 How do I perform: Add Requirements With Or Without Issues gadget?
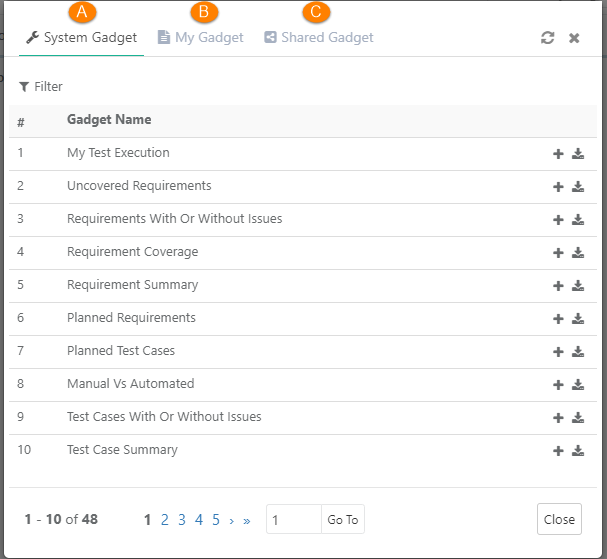(558, 220)
